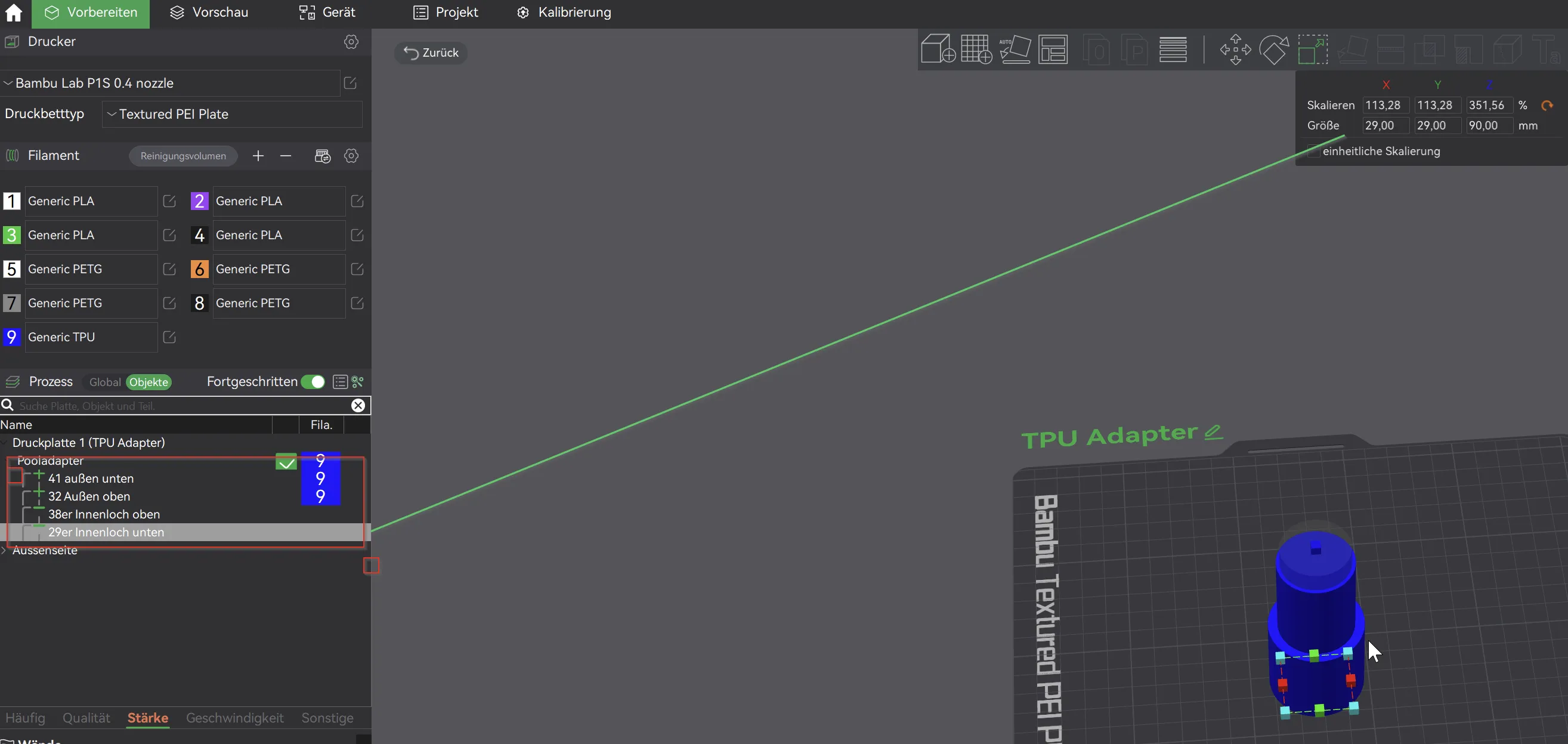Click the purple filament 2 color swatch
The height and width of the screenshot is (744, 1568).
coord(200,201)
